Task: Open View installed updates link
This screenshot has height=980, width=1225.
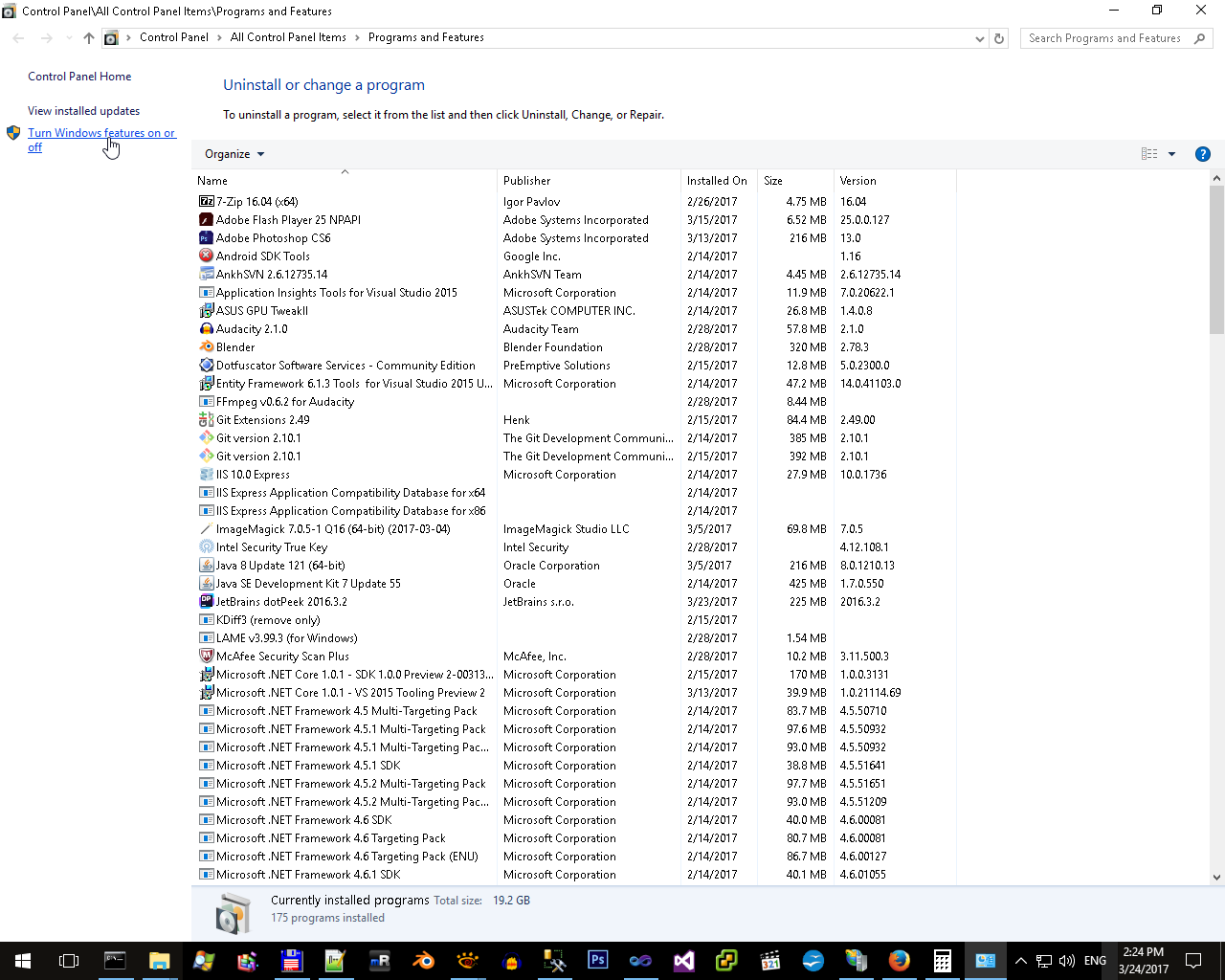Action: coord(83,111)
